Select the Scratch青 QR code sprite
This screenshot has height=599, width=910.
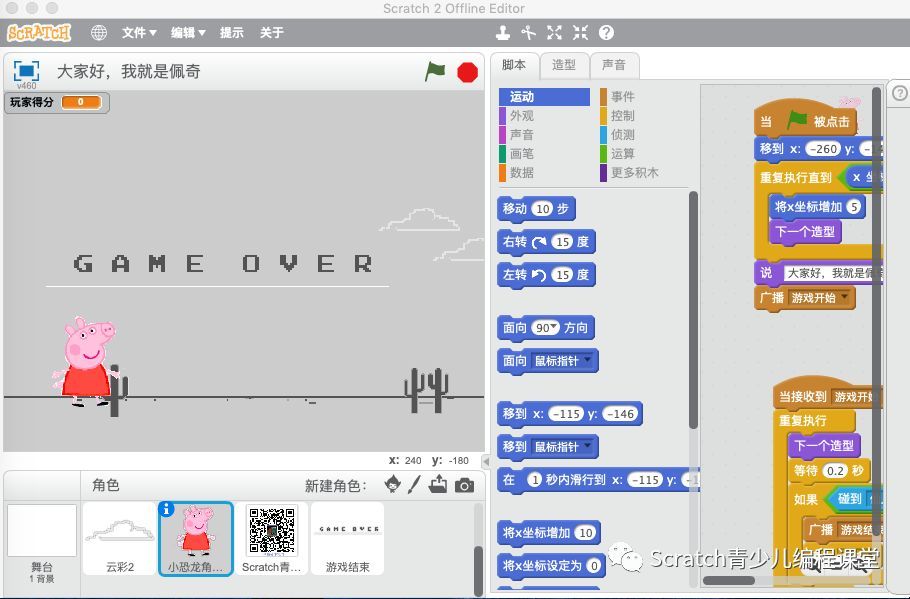tap(272, 539)
